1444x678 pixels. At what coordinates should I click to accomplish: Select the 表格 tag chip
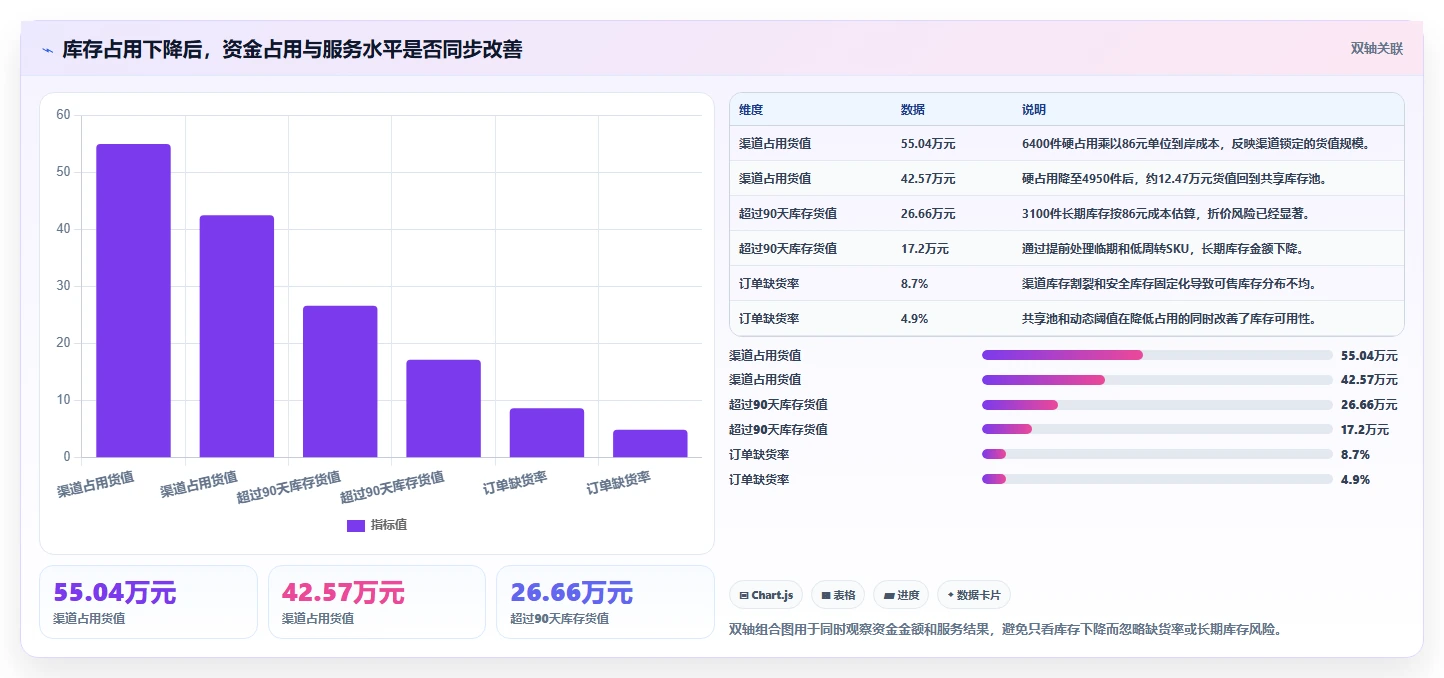(x=838, y=595)
